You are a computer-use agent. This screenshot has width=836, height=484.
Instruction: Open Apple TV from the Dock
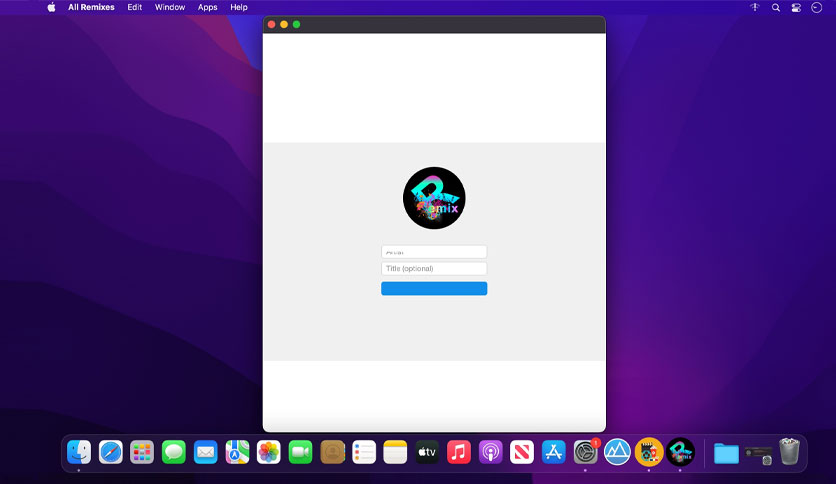tap(427, 453)
